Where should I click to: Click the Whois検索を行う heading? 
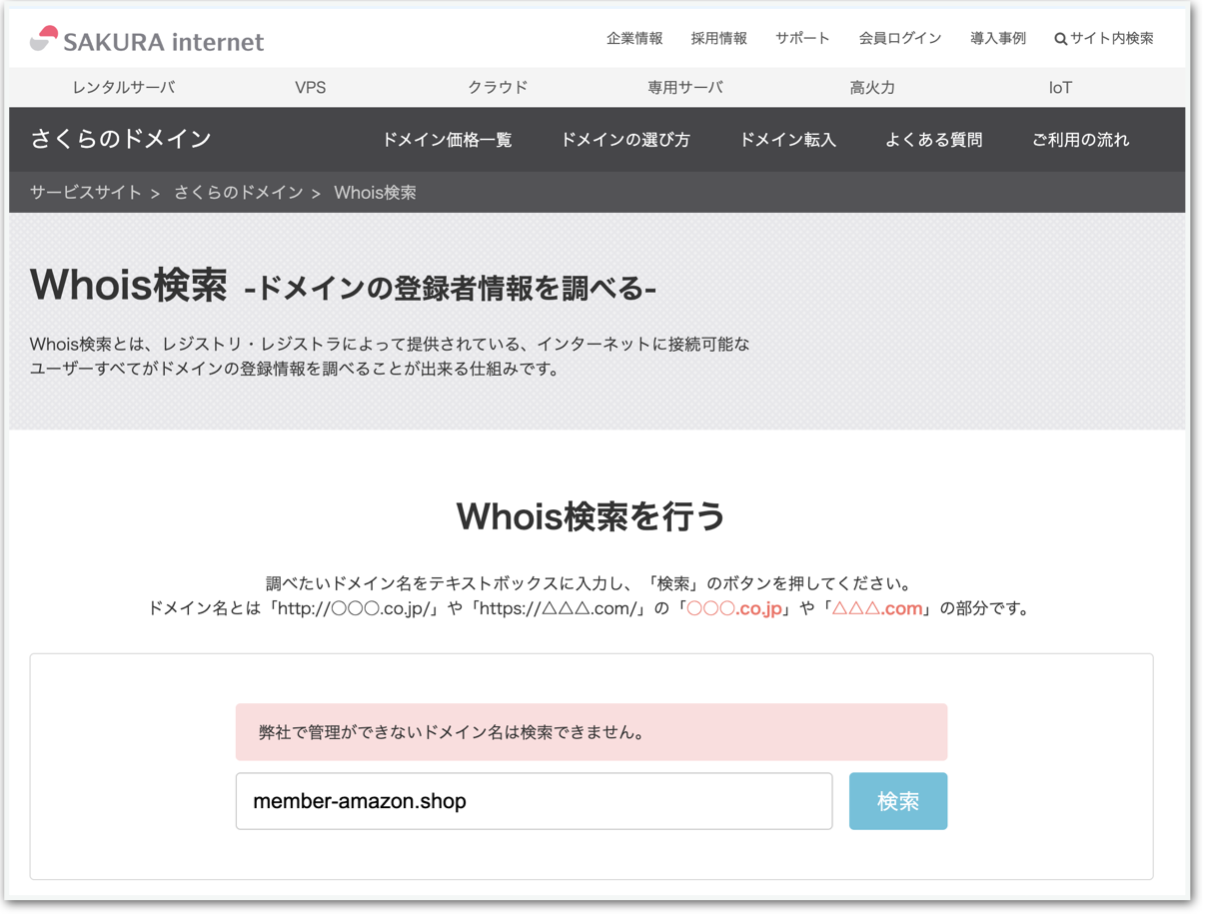pos(591,517)
